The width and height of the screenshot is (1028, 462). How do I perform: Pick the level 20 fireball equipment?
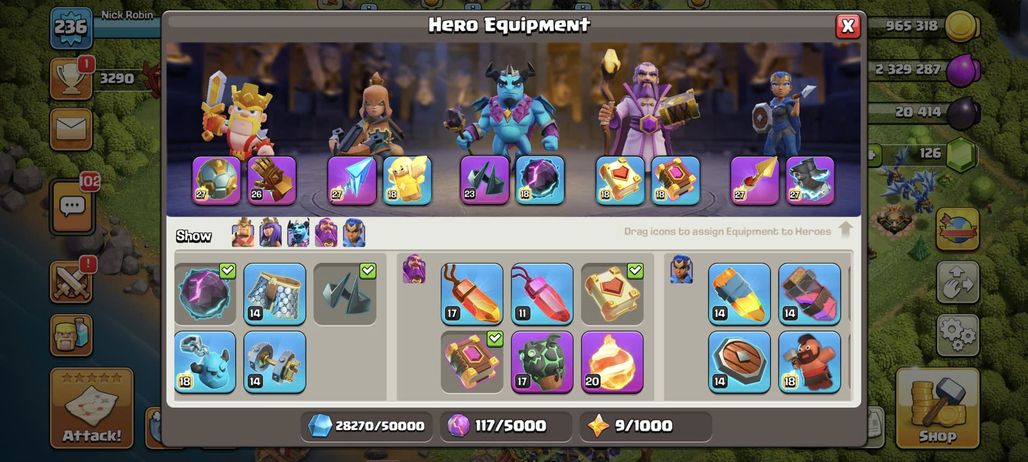coord(612,362)
